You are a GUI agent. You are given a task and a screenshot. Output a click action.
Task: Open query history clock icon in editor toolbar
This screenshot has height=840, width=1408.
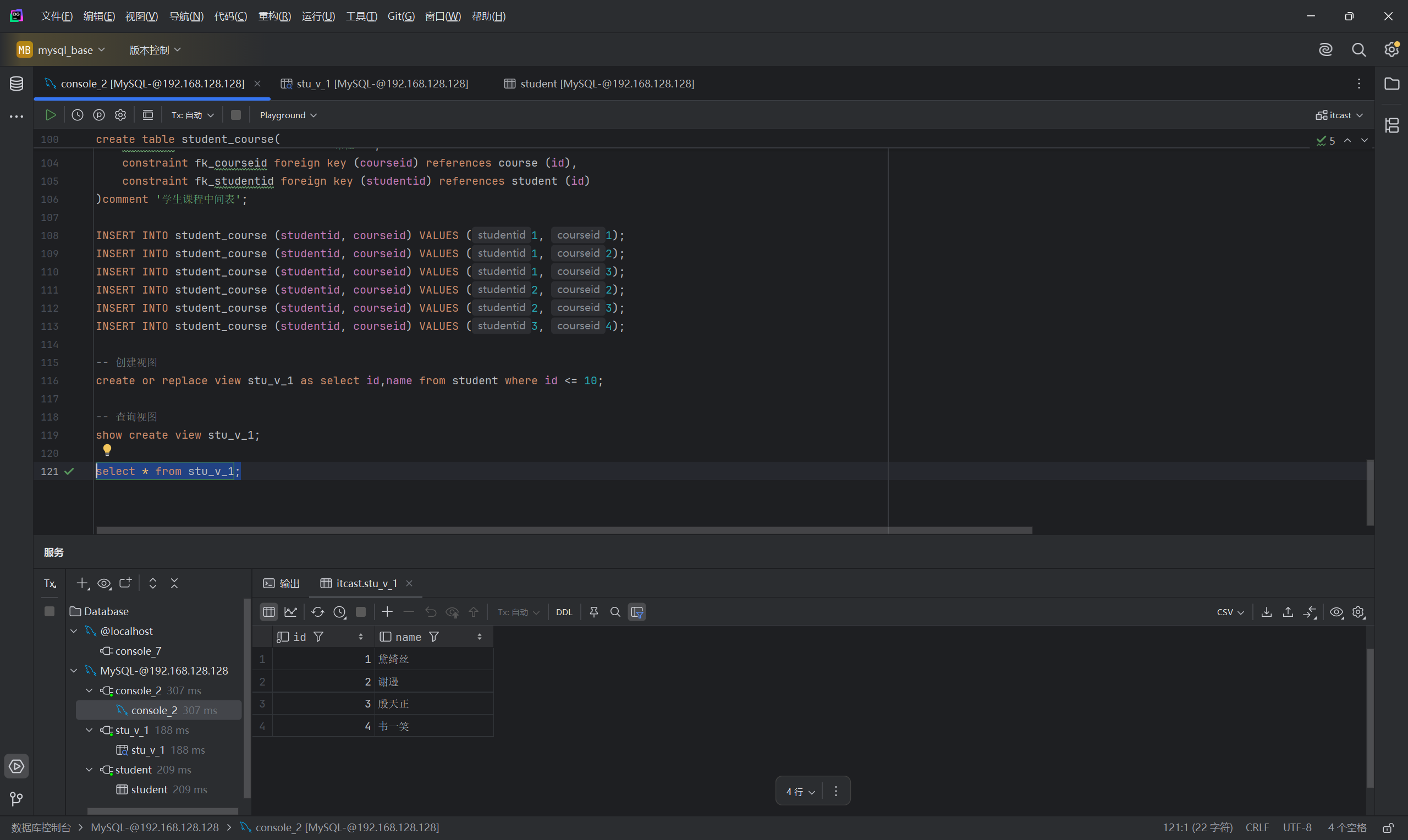[78, 115]
